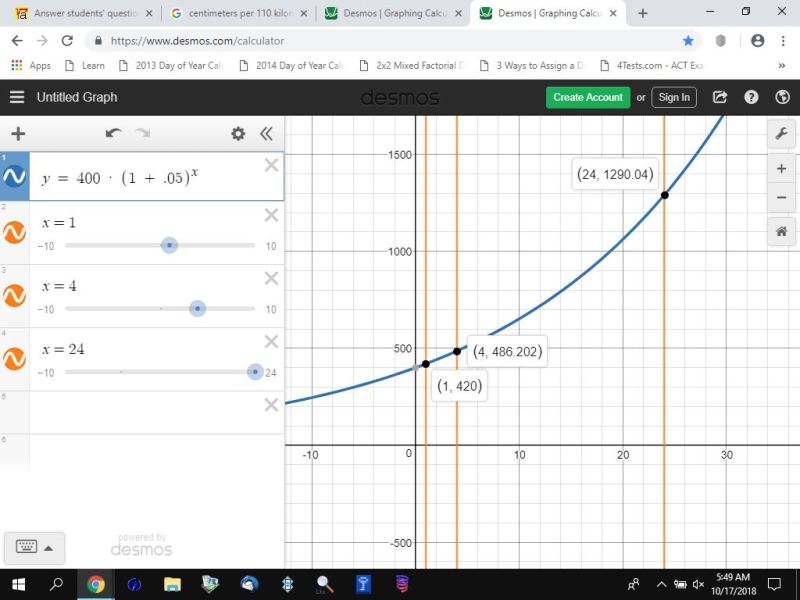
Task: Hide the x = 1 vertical line
Action: (14, 233)
